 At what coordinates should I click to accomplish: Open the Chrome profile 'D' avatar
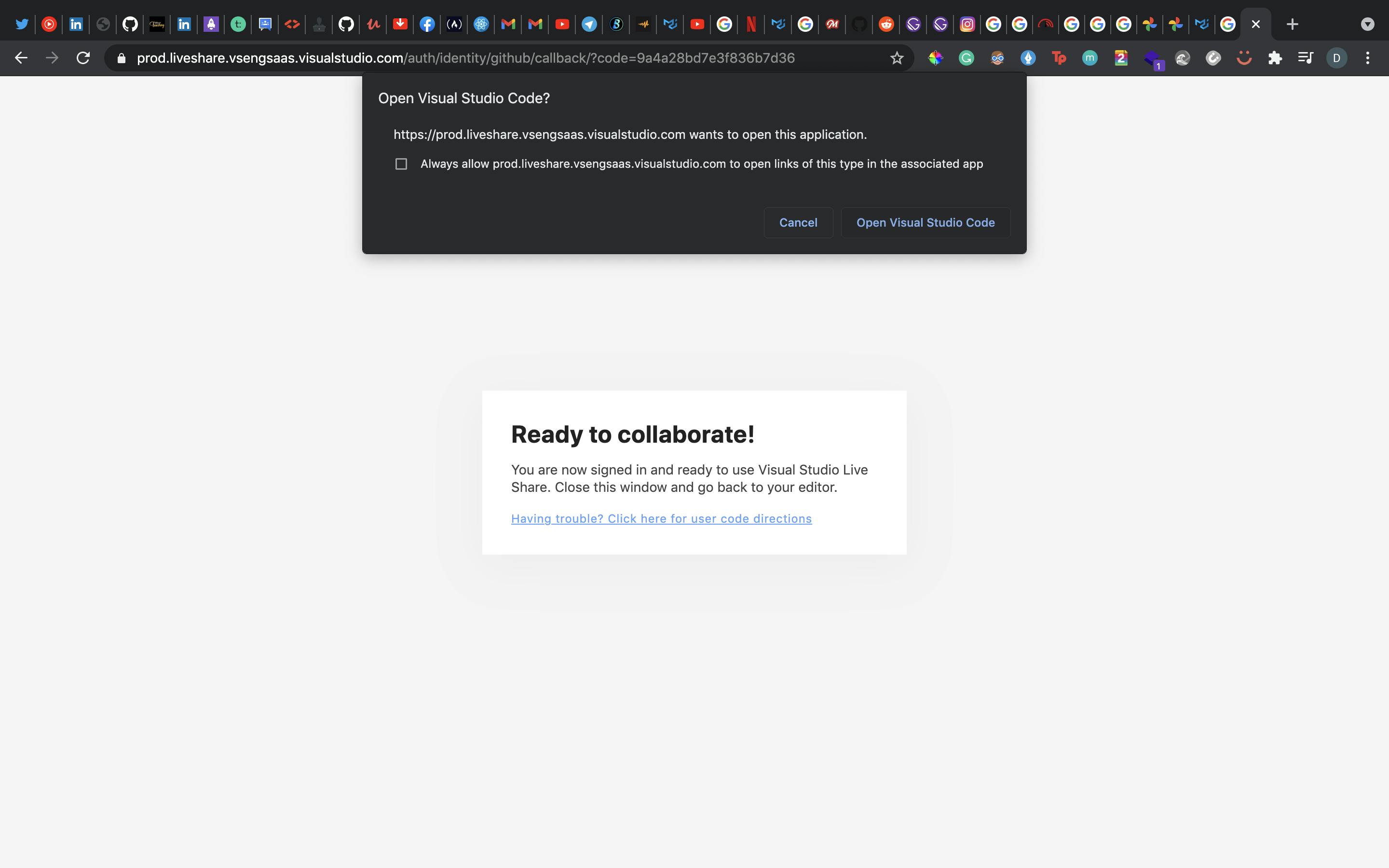(x=1336, y=58)
